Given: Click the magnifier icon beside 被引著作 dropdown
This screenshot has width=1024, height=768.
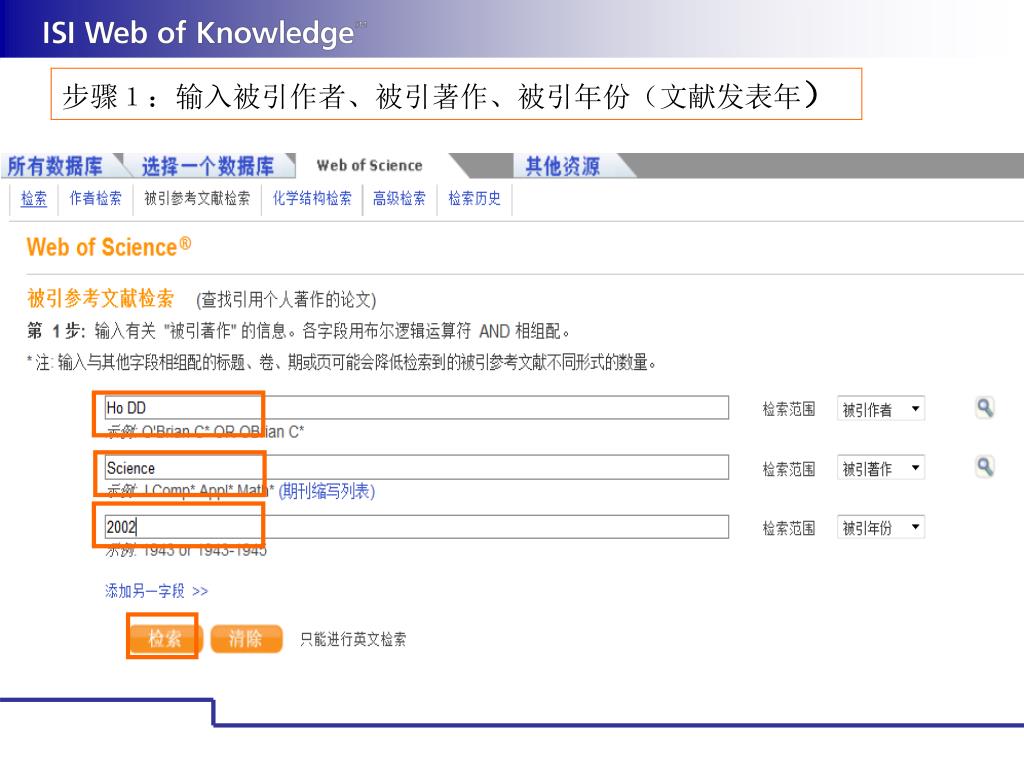Looking at the screenshot, I should (x=985, y=466).
